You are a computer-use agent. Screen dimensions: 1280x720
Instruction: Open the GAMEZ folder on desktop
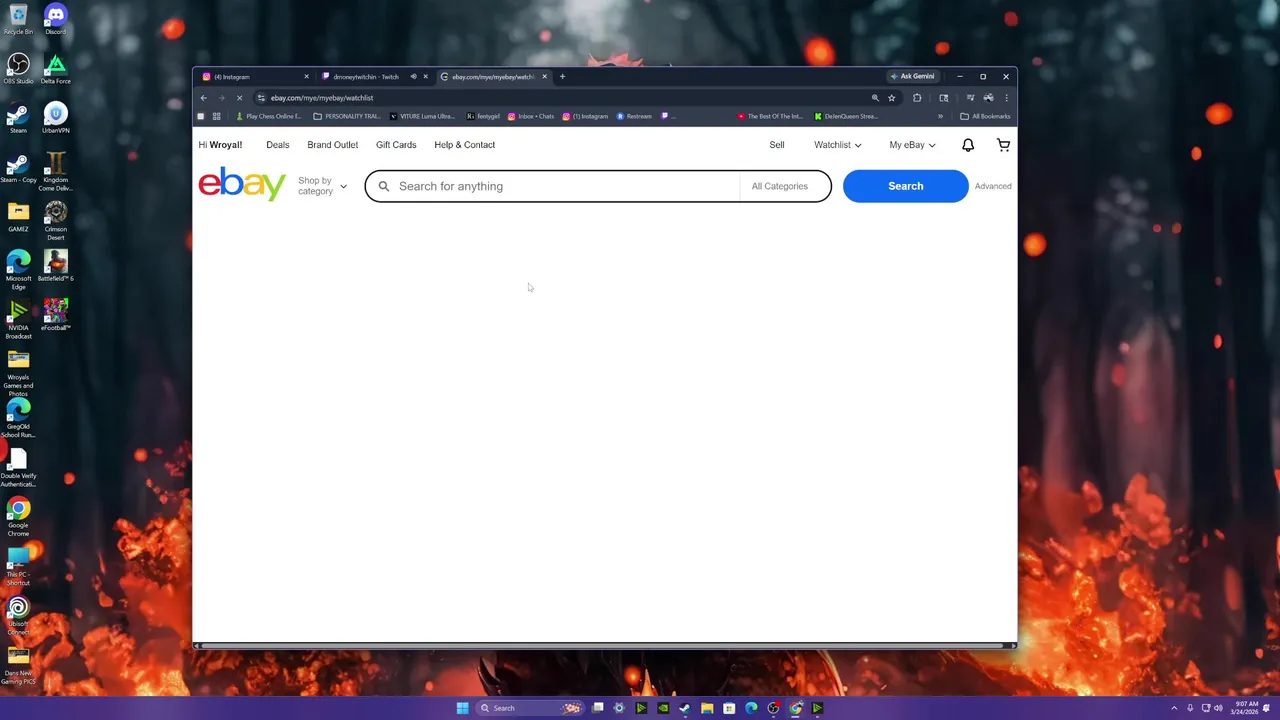[18, 216]
